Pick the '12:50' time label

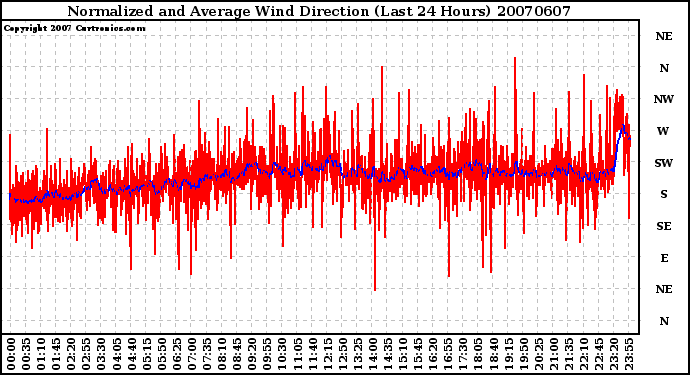pyautogui.click(x=342, y=354)
